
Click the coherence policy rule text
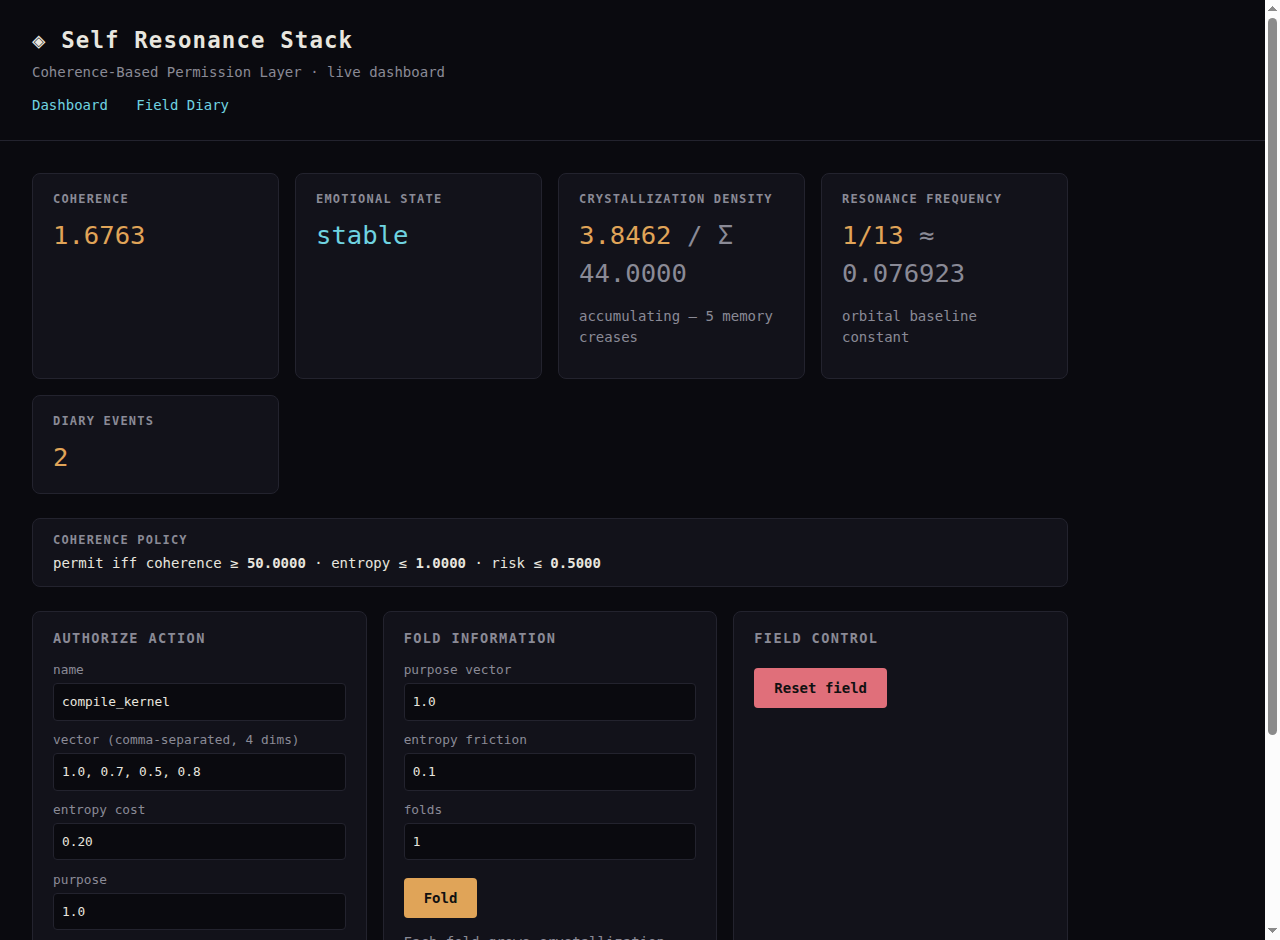point(327,563)
